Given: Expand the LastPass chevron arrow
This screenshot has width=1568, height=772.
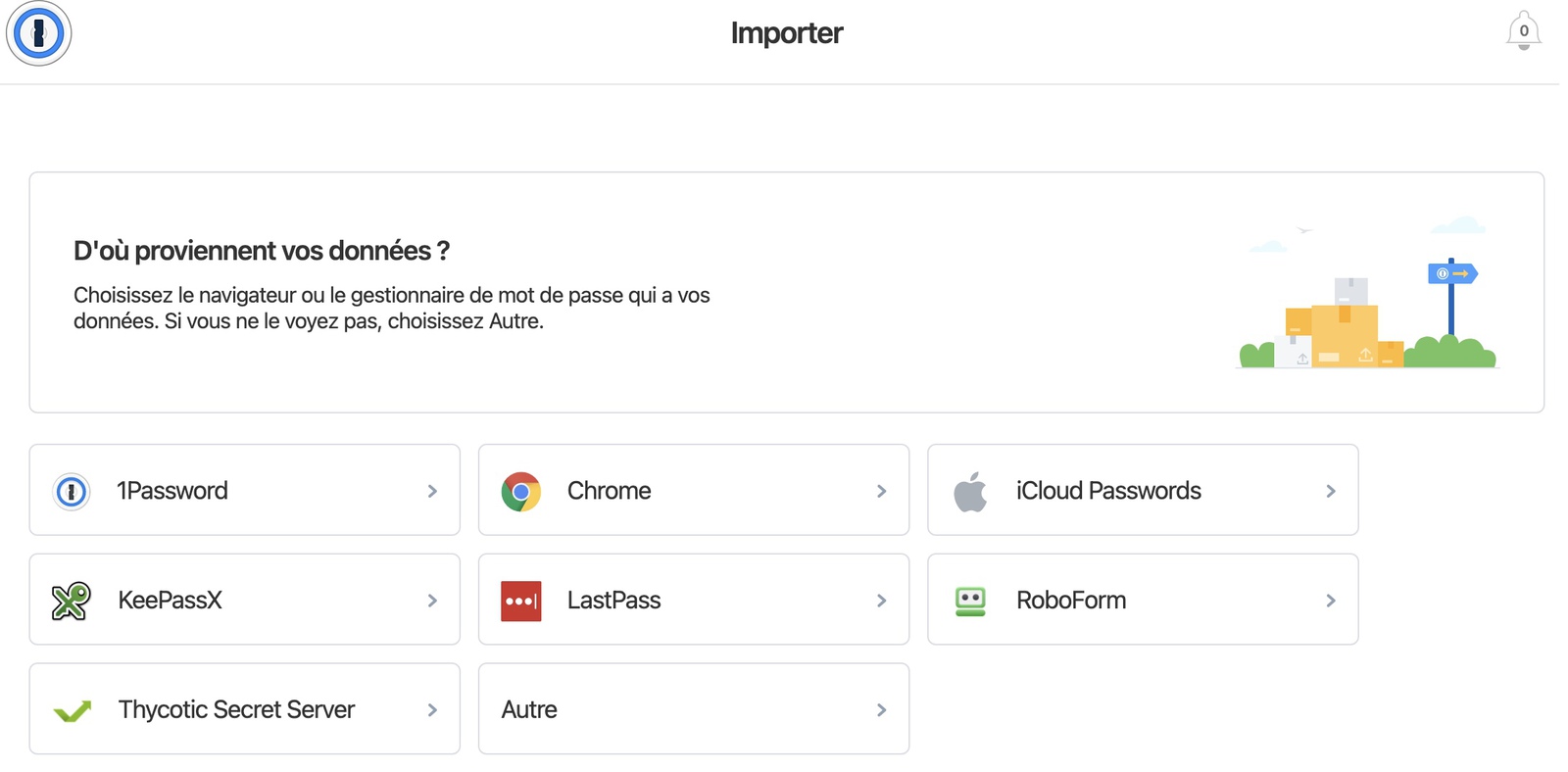Looking at the screenshot, I should (881, 601).
